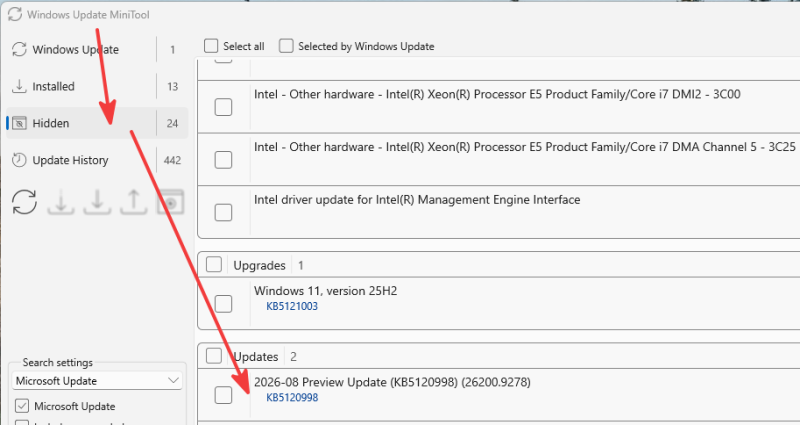The image size is (800, 425).
Task: Tick the Select all checkbox
Action: tap(211, 46)
